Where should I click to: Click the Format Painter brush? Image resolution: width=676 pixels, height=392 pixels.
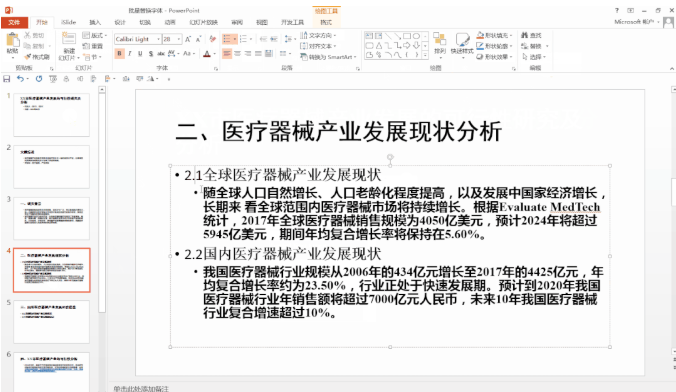28,56
